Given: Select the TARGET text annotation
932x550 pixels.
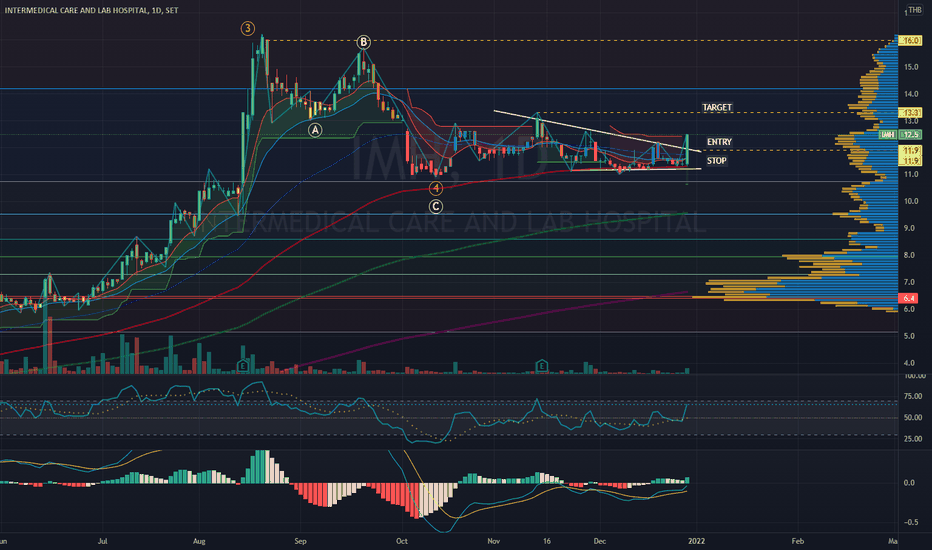Looking at the screenshot, I should 717,108.
